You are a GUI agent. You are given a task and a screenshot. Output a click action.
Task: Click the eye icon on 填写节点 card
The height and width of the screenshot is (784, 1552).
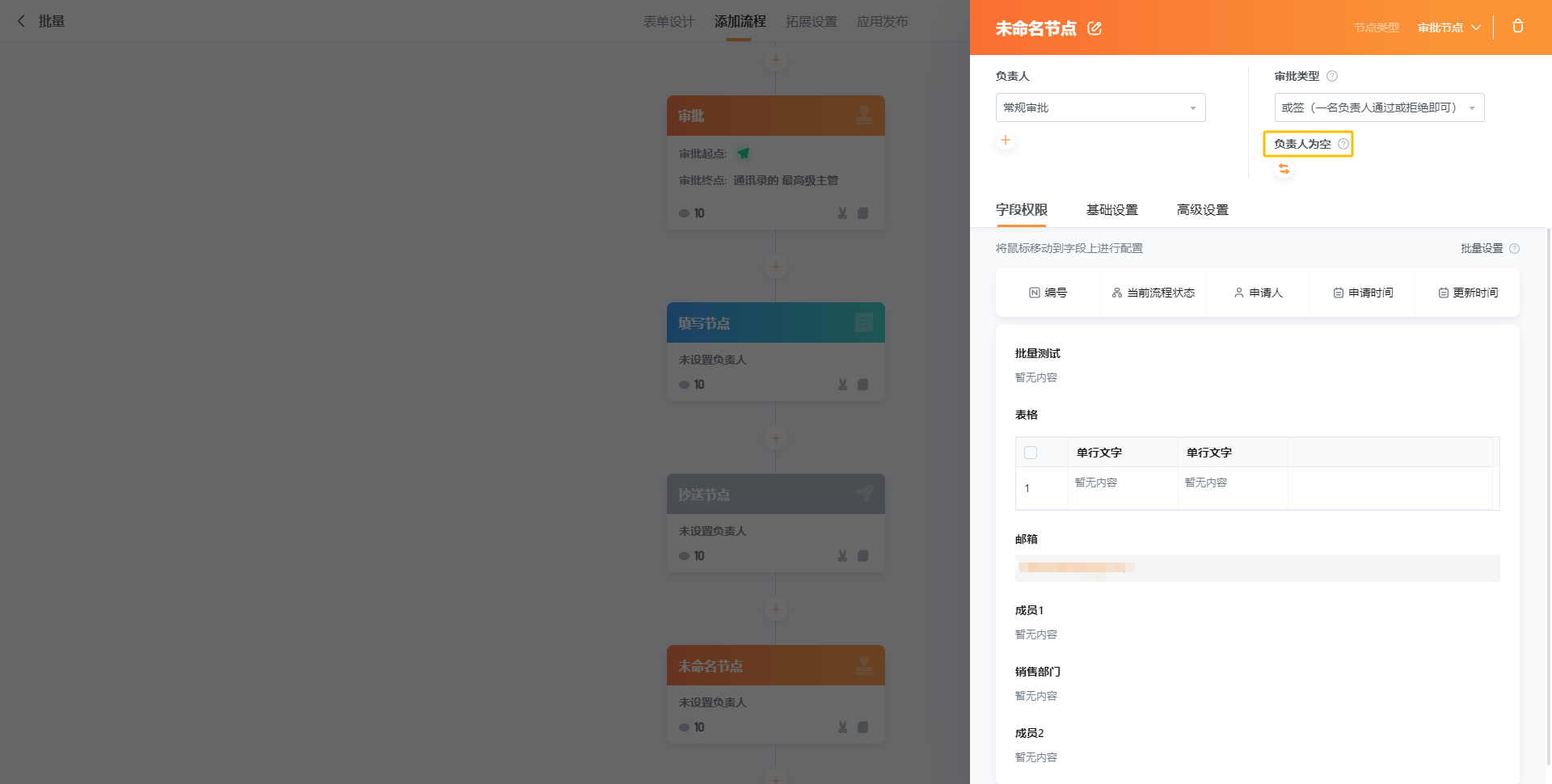(684, 385)
